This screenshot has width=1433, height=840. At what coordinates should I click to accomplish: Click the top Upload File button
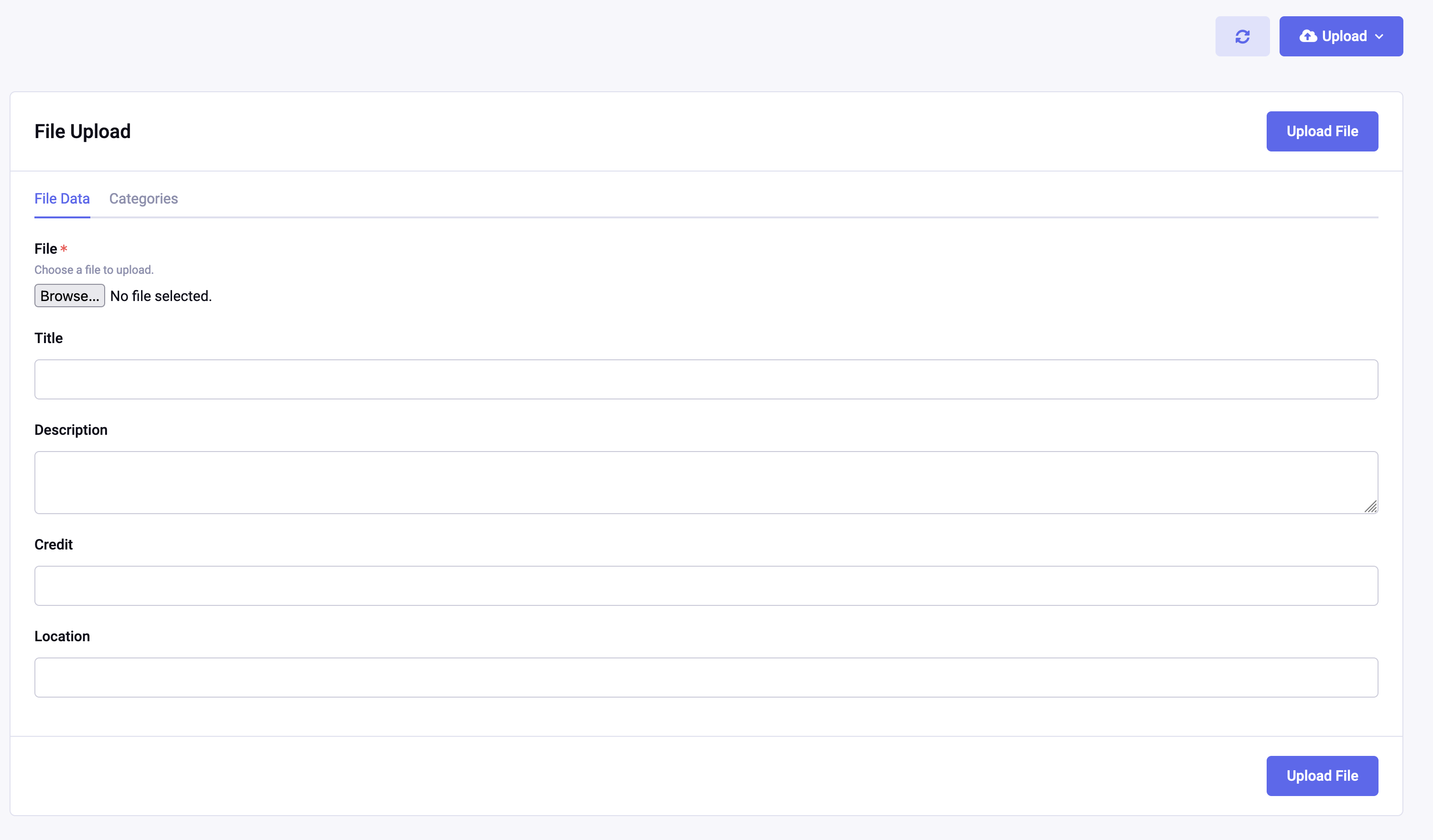point(1322,131)
